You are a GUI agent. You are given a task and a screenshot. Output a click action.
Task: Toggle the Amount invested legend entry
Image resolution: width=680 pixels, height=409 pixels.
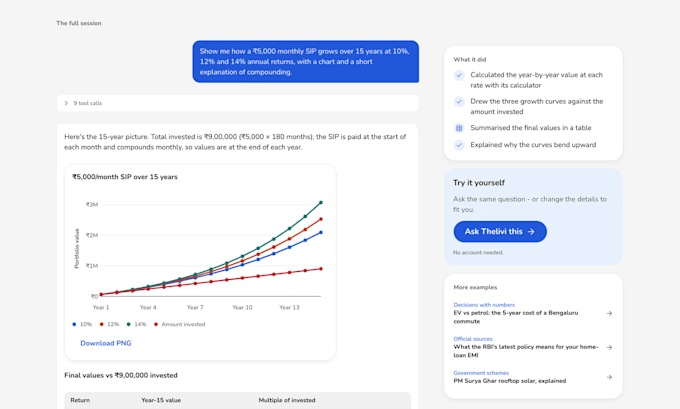click(180, 324)
